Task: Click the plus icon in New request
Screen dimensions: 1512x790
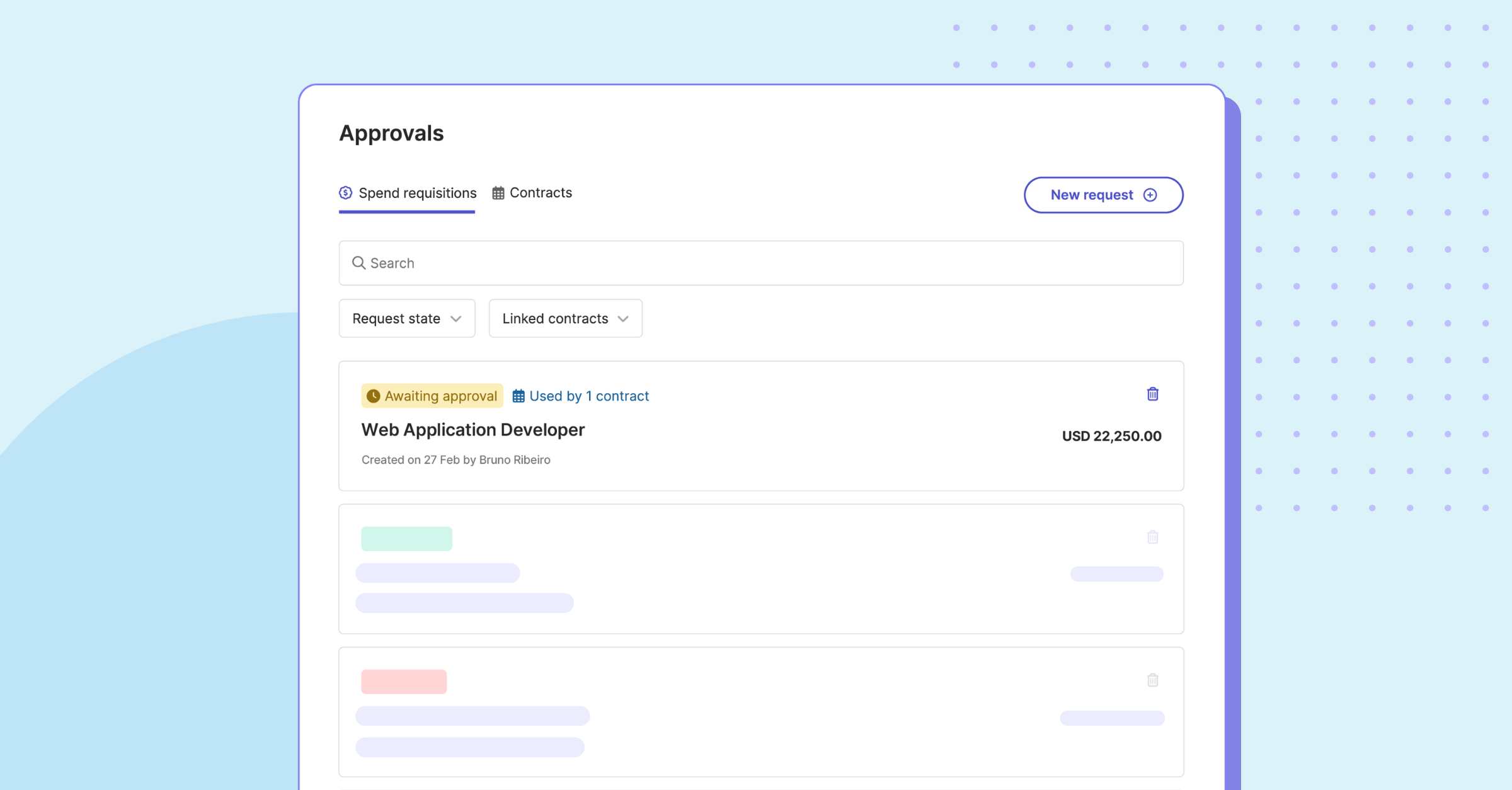Action: (x=1150, y=195)
